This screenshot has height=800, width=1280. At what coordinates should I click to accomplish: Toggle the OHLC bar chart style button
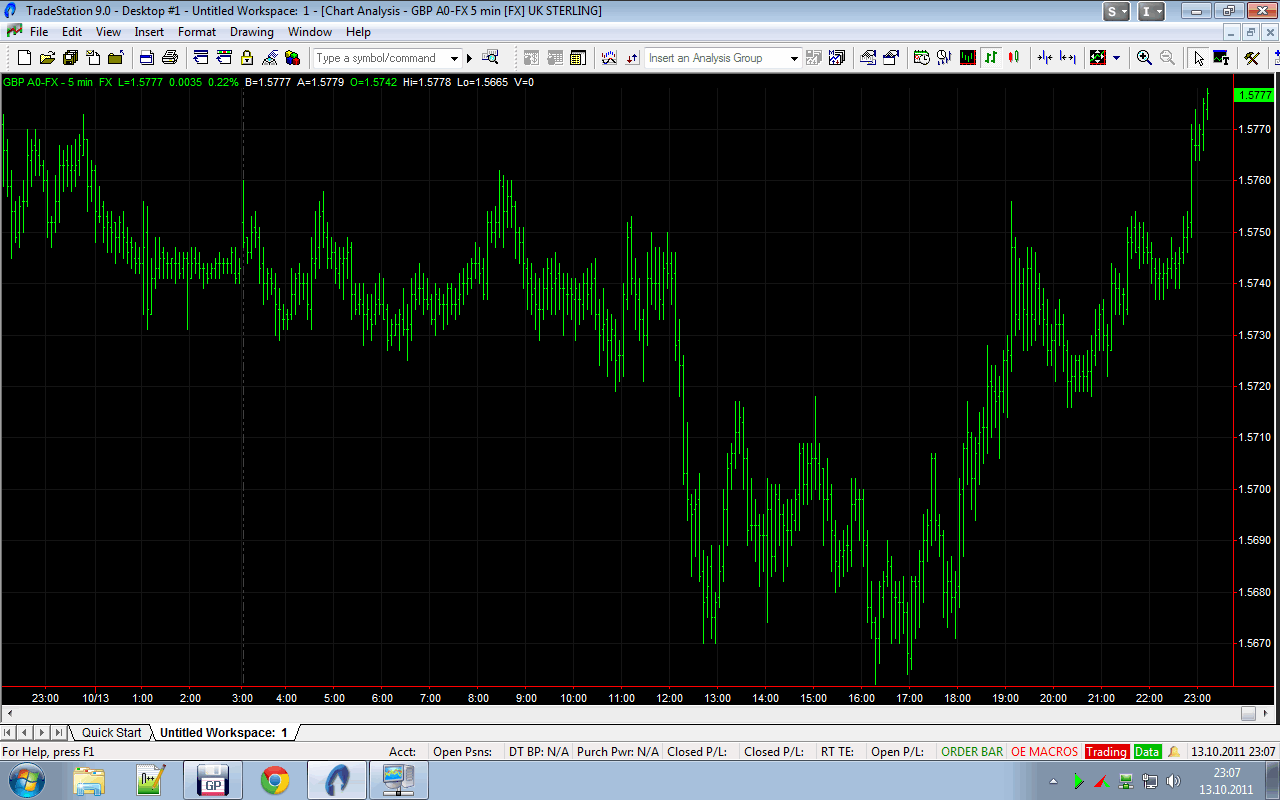point(990,58)
